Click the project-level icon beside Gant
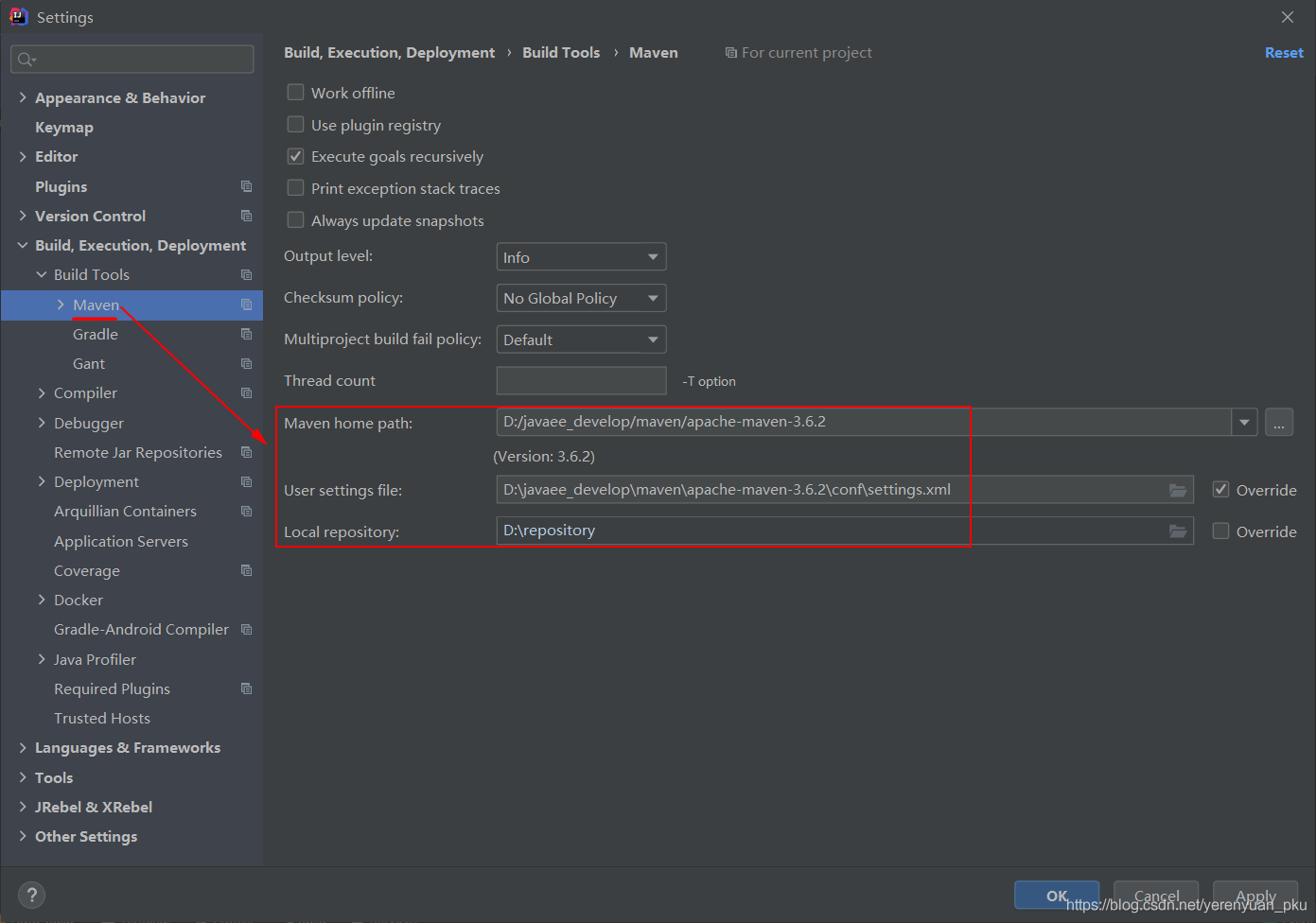 pyautogui.click(x=246, y=363)
